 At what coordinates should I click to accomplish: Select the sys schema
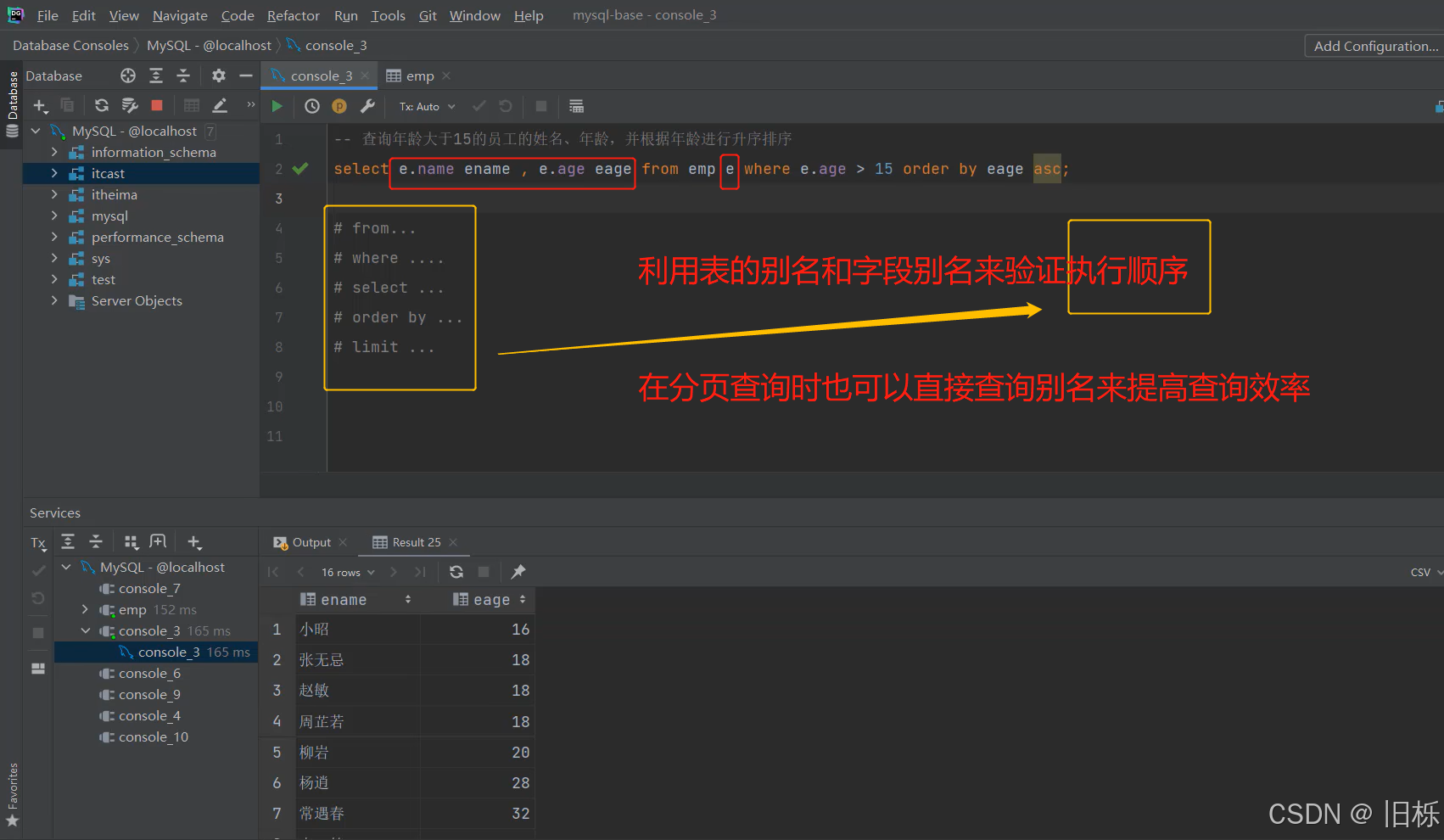[101, 258]
